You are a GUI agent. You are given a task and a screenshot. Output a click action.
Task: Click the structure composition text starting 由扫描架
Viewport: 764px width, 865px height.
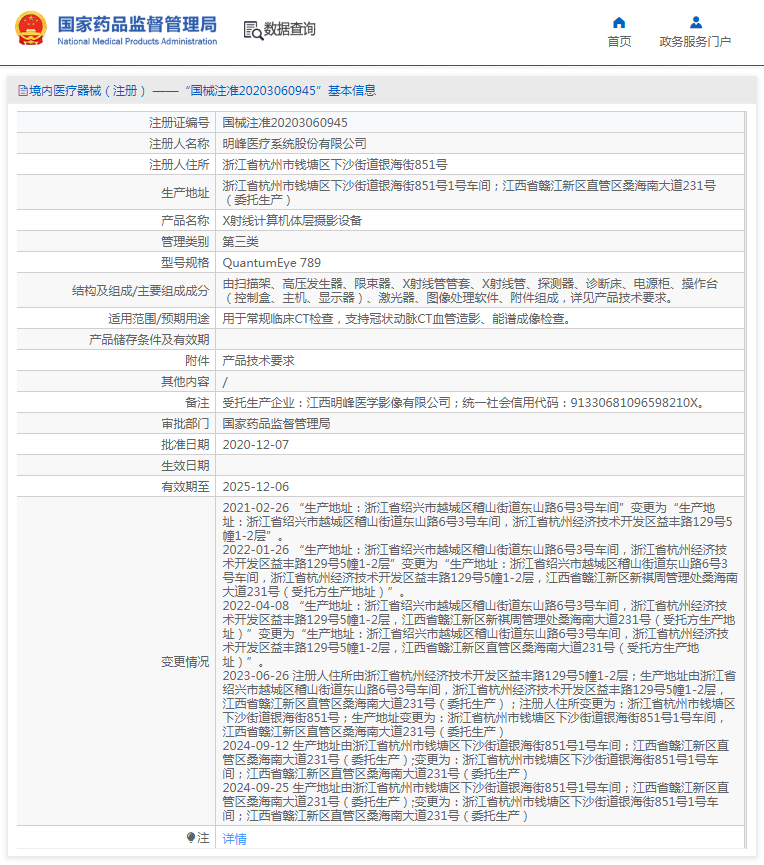[x=471, y=291]
